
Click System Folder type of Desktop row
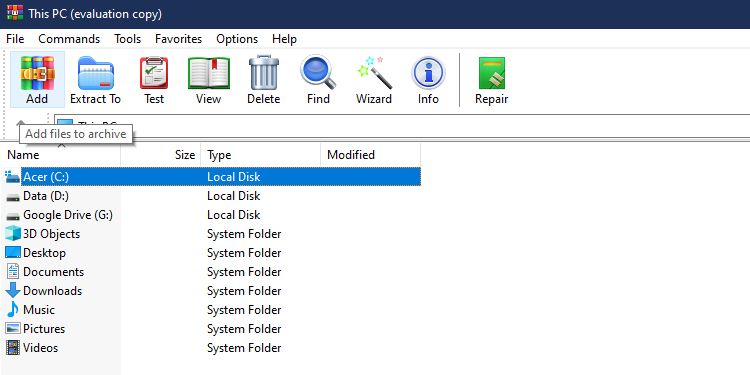[x=244, y=253]
